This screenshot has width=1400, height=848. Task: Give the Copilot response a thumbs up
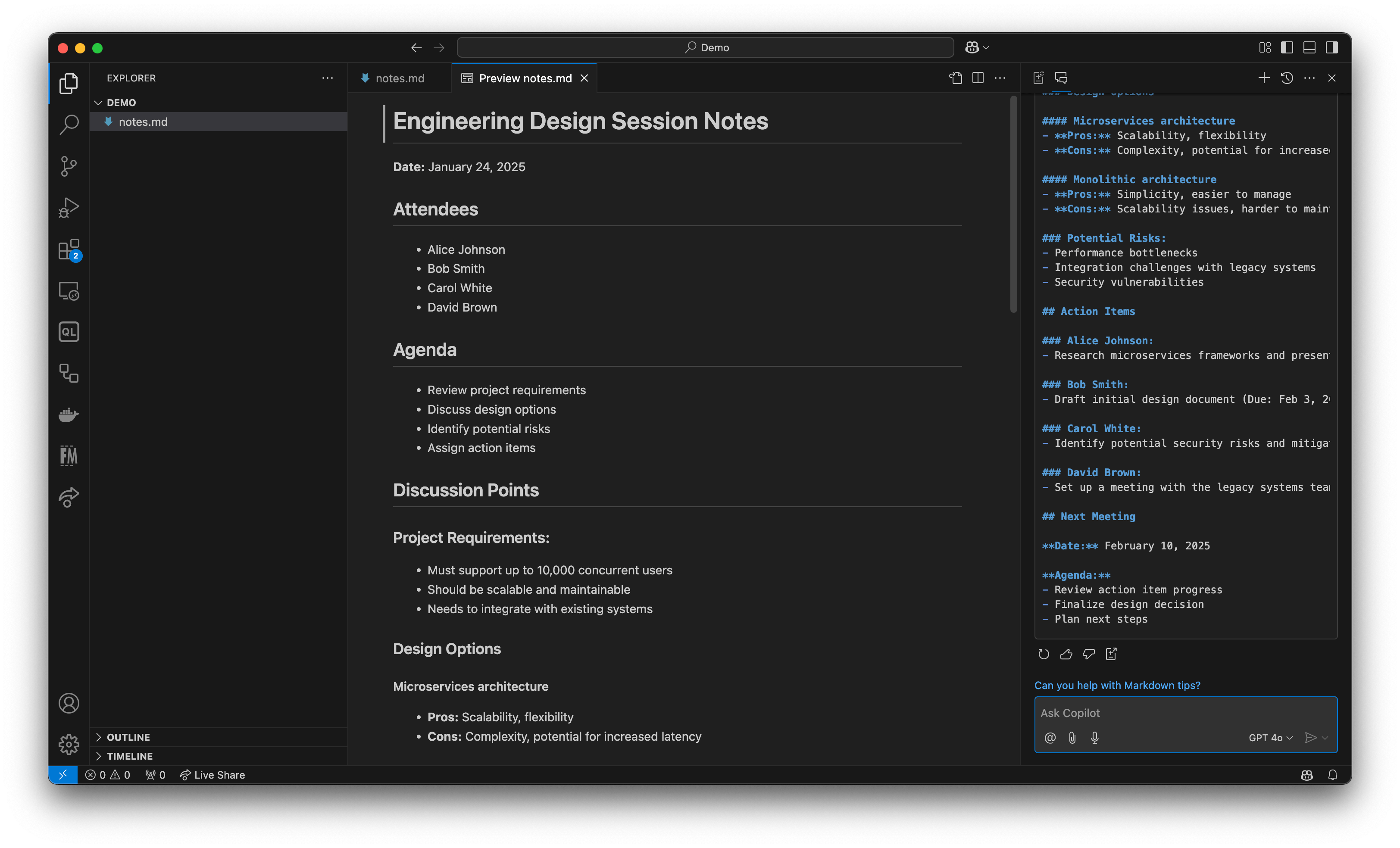[1066, 654]
